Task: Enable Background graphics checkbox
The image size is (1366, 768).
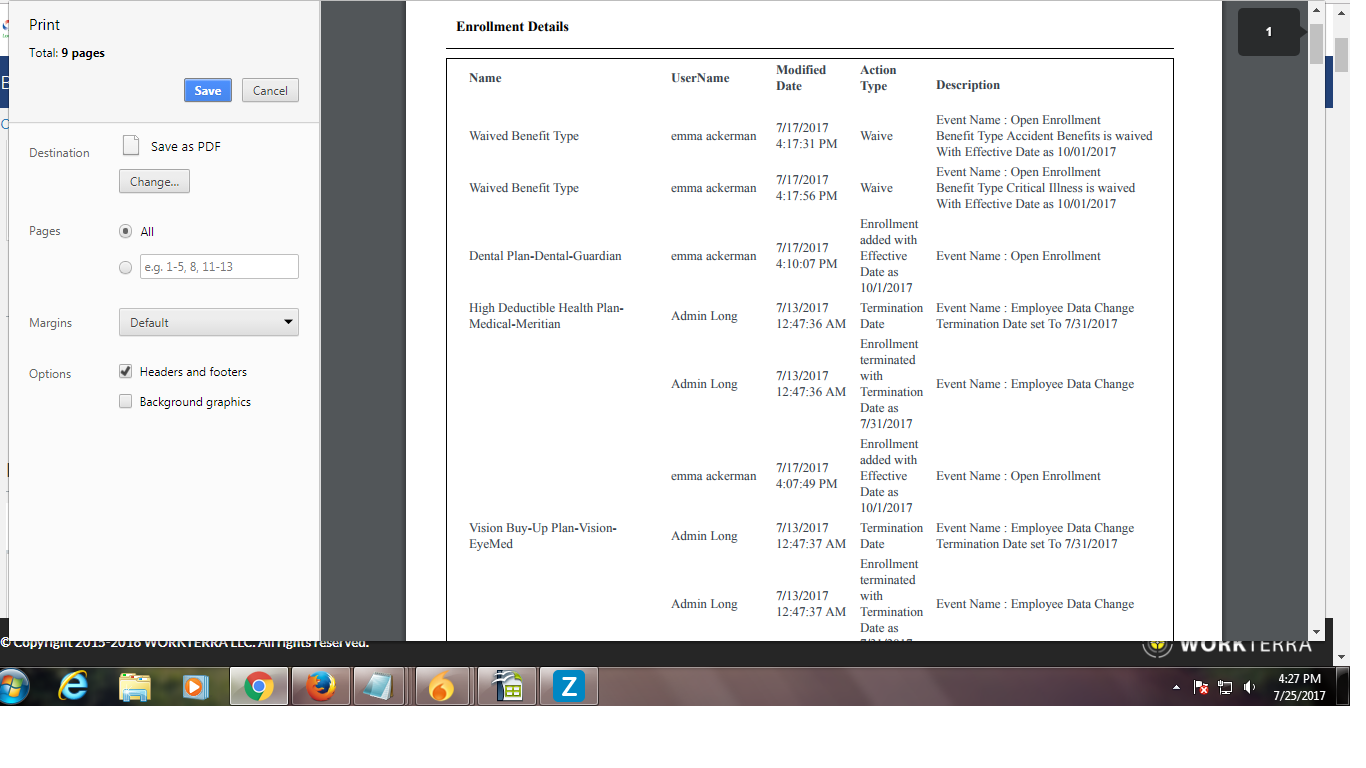Action: (x=126, y=401)
